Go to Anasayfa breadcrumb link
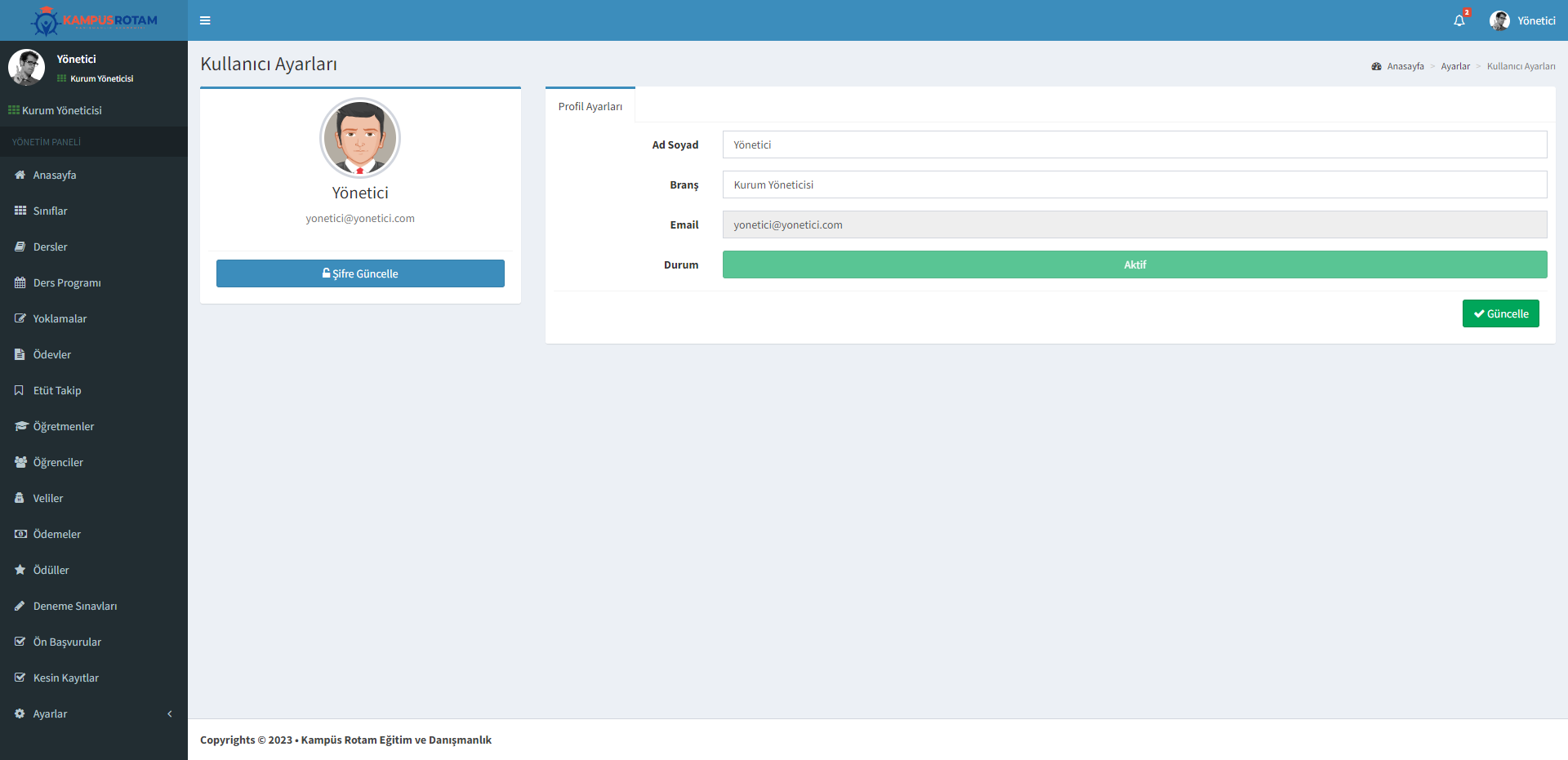The width and height of the screenshot is (1568, 760). [x=1405, y=66]
